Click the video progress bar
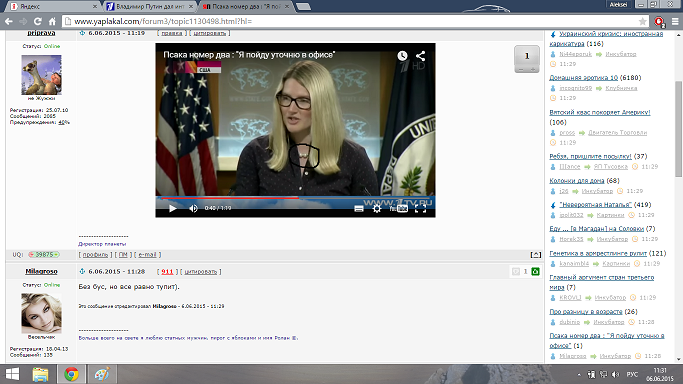 (295, 198)
